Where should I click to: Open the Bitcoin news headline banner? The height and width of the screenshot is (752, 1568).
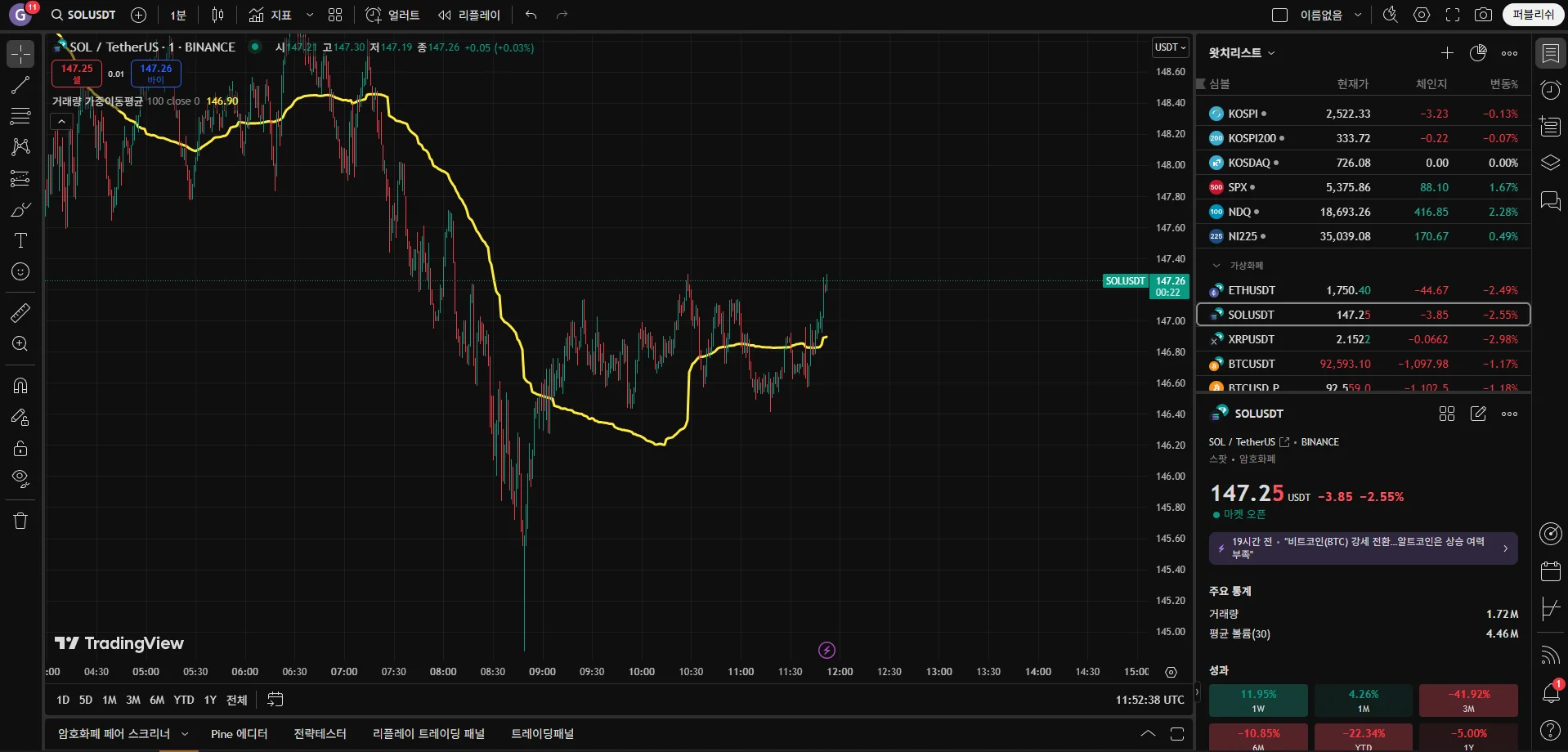pyautogui.click(x=1363, y=548)
